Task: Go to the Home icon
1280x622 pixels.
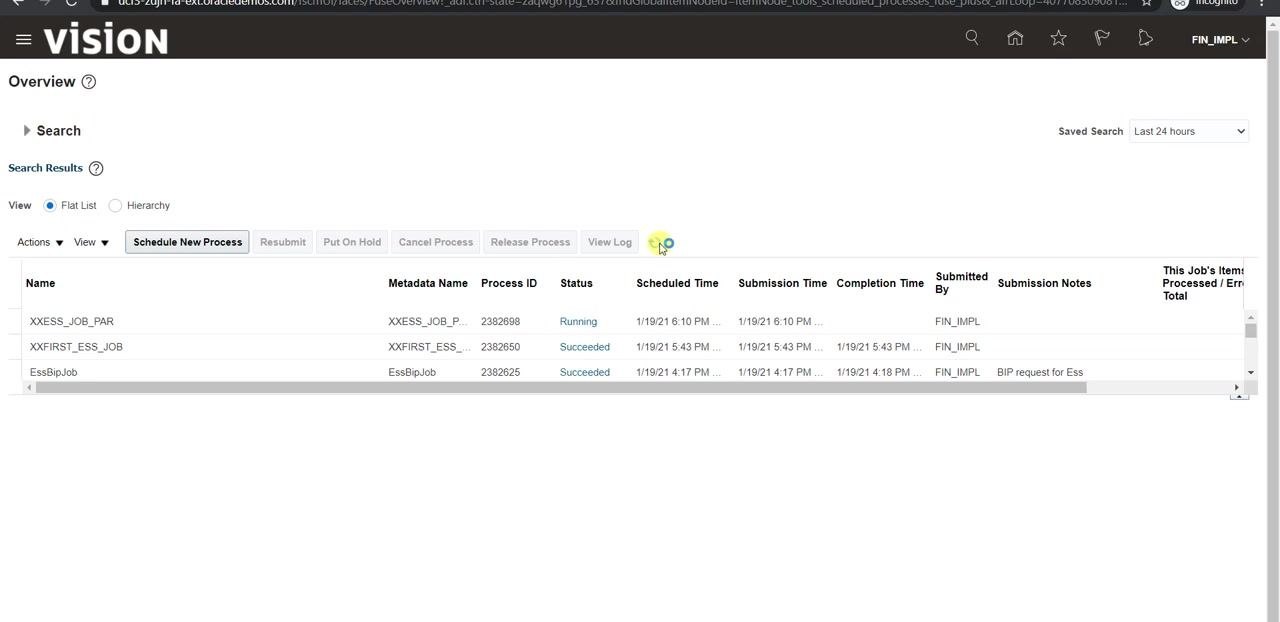Action: [x=1015, y=38]
